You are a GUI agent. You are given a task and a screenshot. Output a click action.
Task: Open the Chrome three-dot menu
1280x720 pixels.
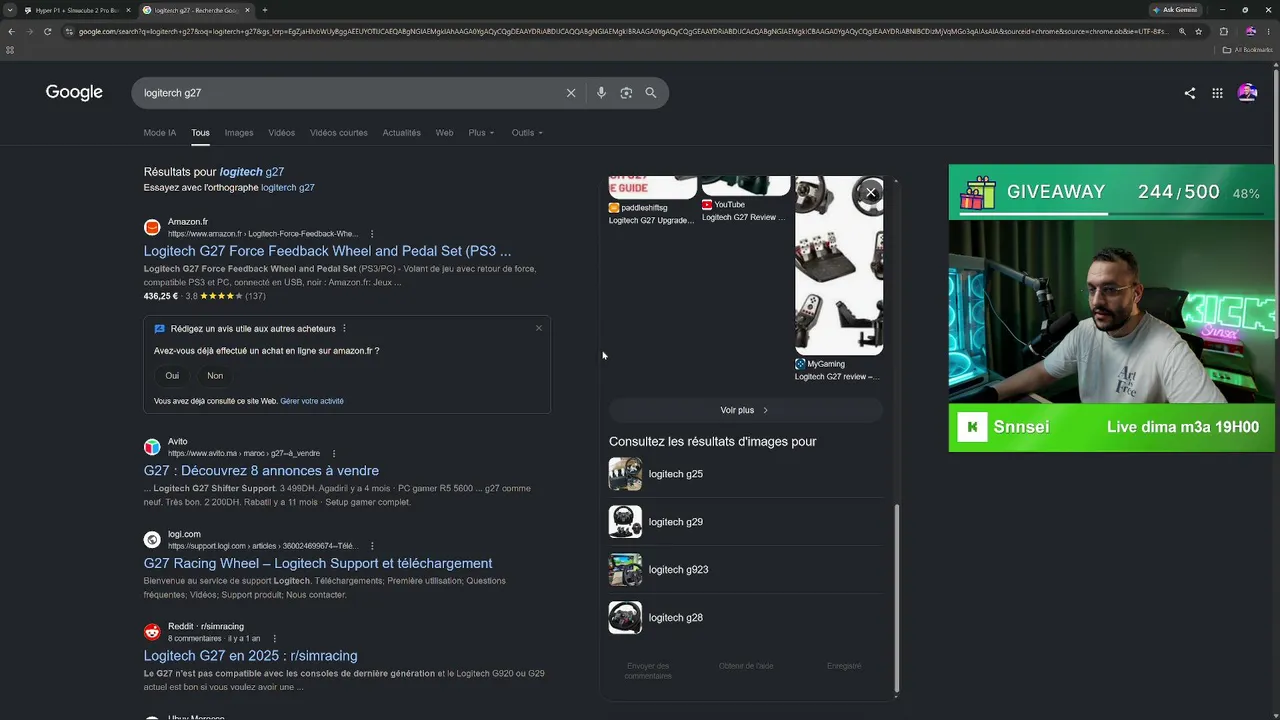click(1268, 31)
